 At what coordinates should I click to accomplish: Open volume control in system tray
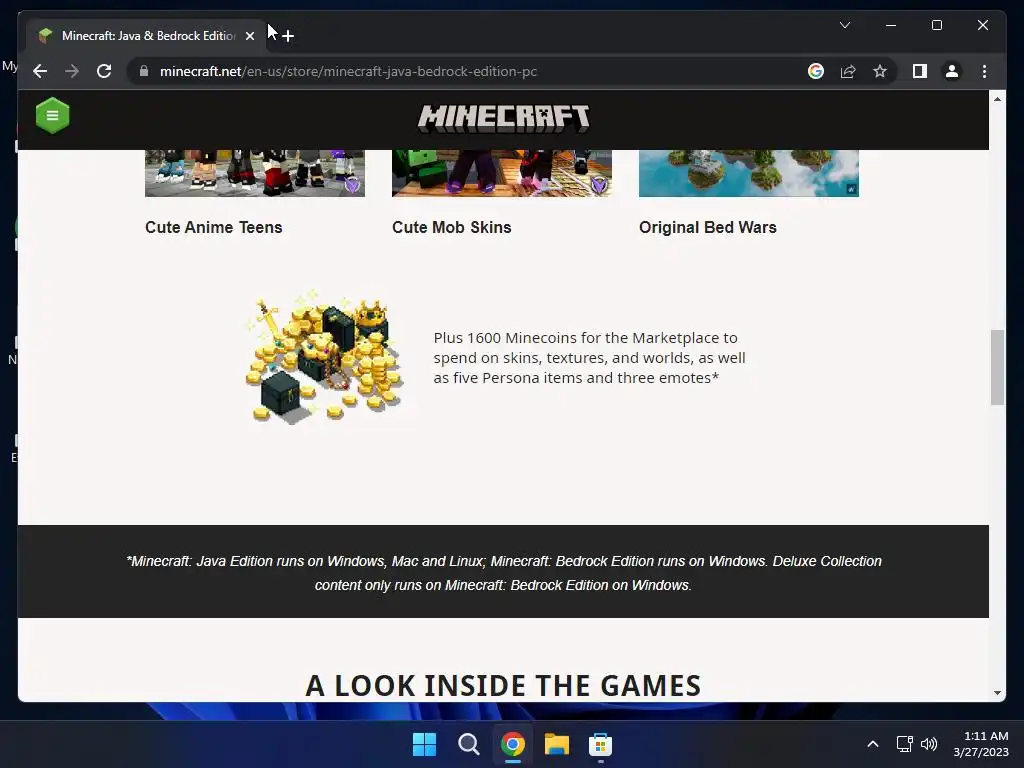[929, 744]
